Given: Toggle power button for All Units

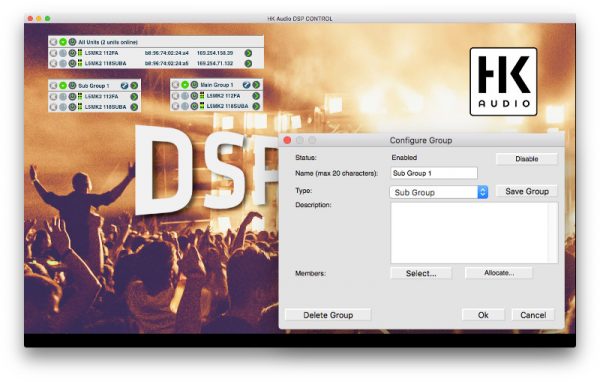Looking at the screenshot, I should (72, 42).
